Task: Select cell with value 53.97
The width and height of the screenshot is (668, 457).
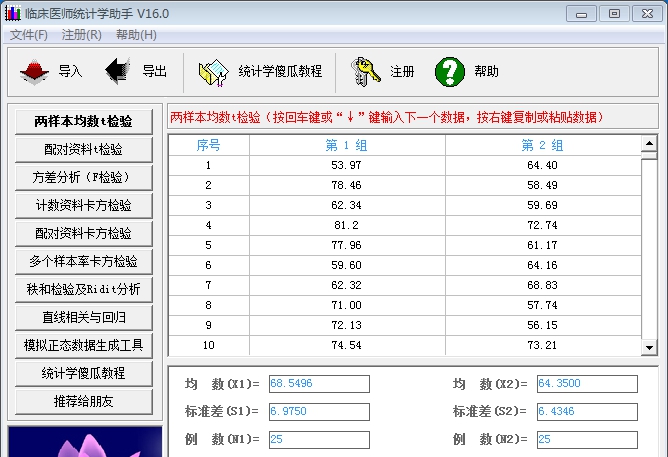Action: coord(347,165)
